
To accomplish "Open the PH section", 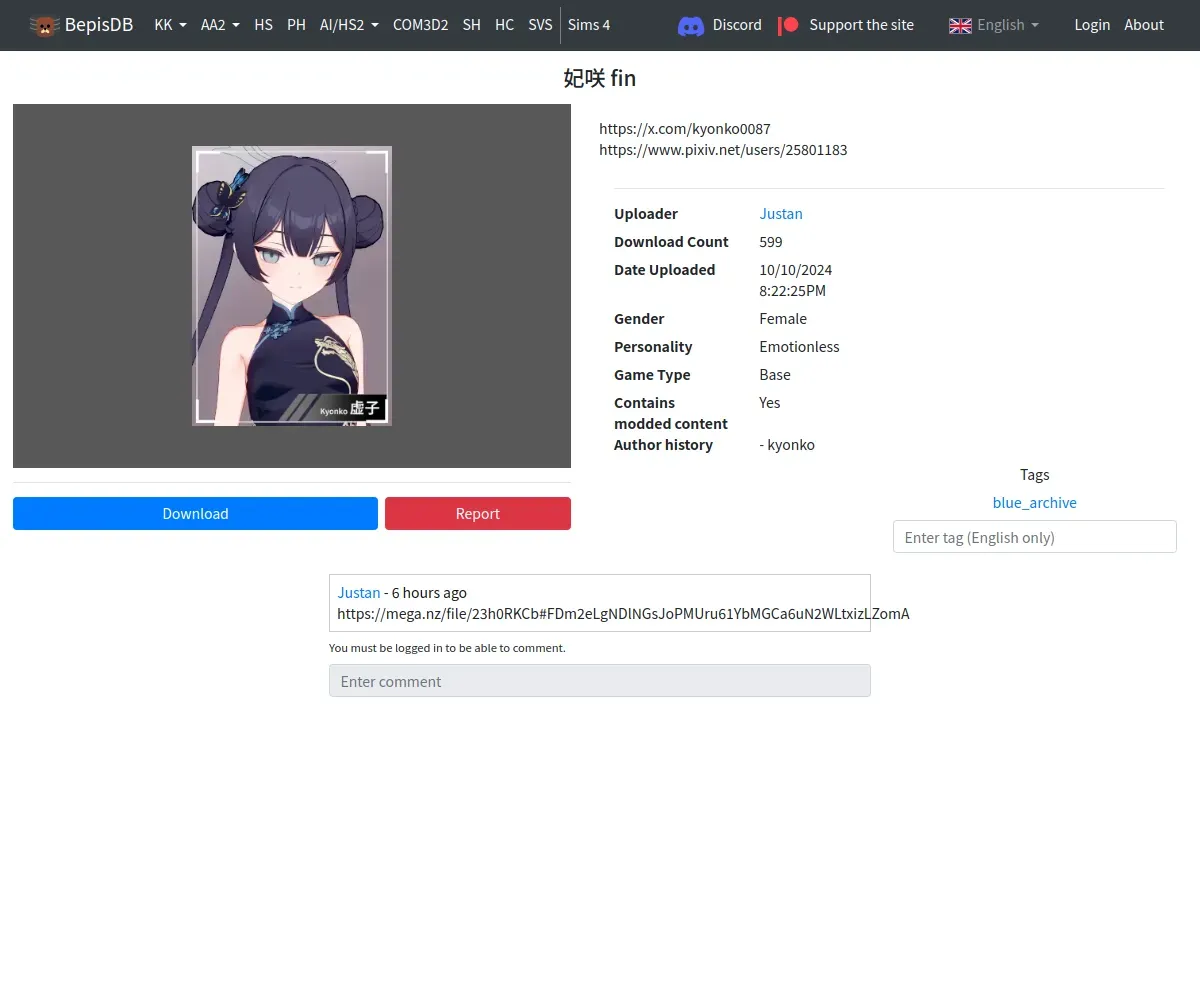I will click(x=296, y=25).
